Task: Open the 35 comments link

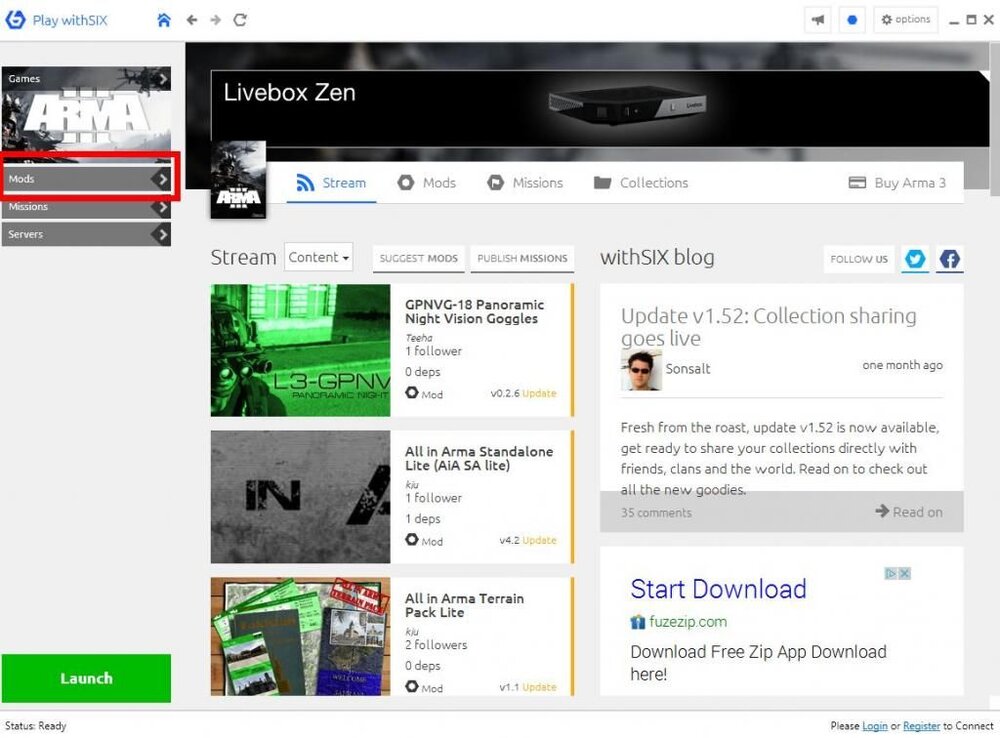Action: [x=656, y=513]
